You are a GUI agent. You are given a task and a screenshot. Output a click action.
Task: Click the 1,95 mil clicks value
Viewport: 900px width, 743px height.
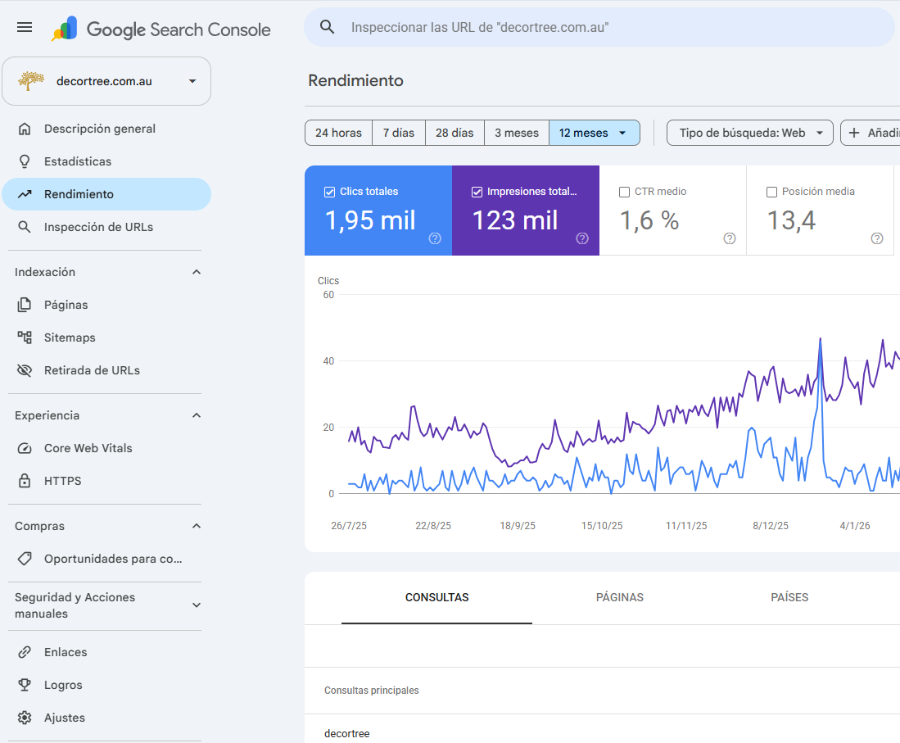370,220
